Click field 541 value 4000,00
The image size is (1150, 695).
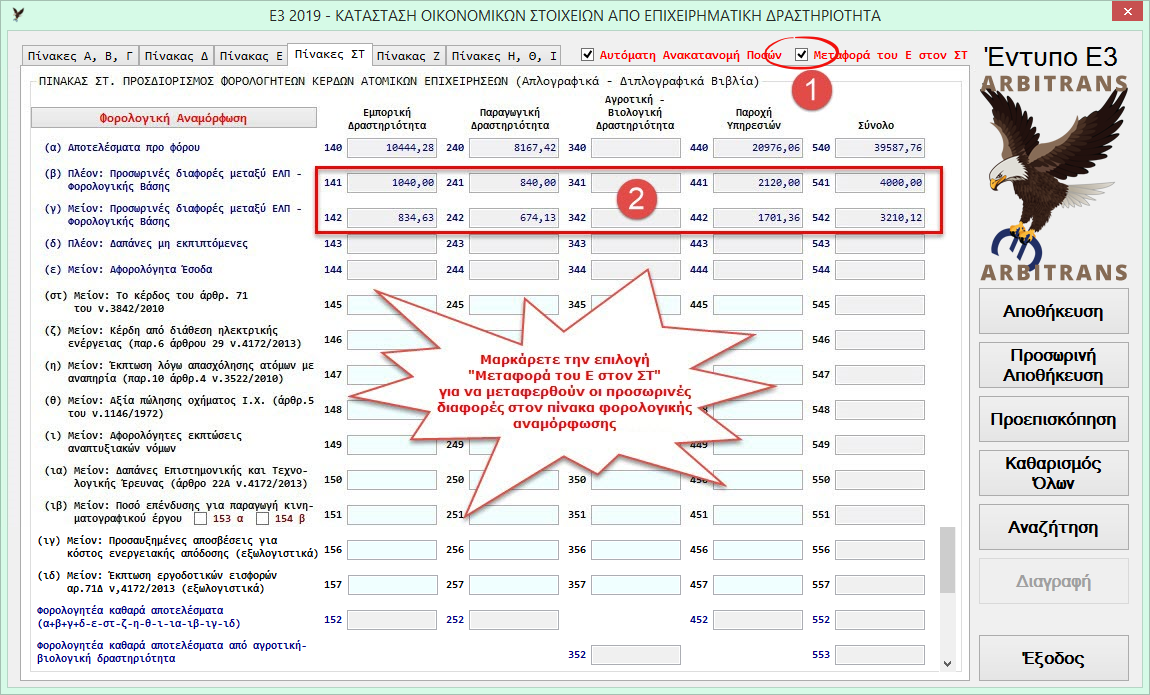(x=880, y=183)
